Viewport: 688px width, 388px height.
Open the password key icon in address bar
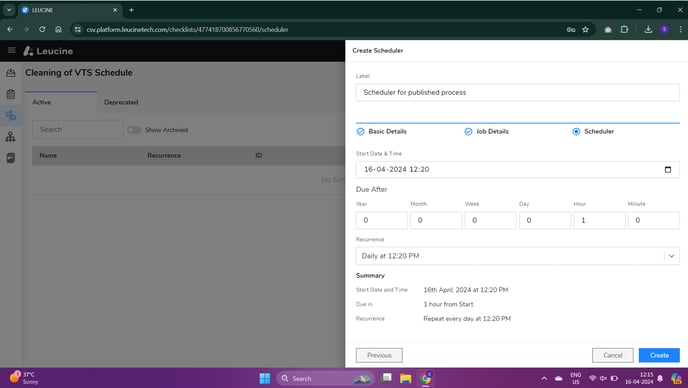pos(570,29)
